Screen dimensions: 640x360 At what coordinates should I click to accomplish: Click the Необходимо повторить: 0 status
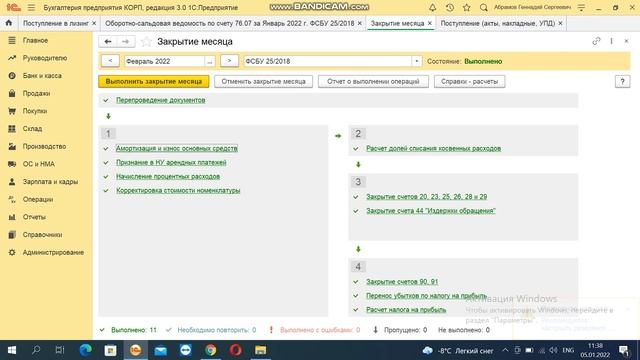(216, 330)
